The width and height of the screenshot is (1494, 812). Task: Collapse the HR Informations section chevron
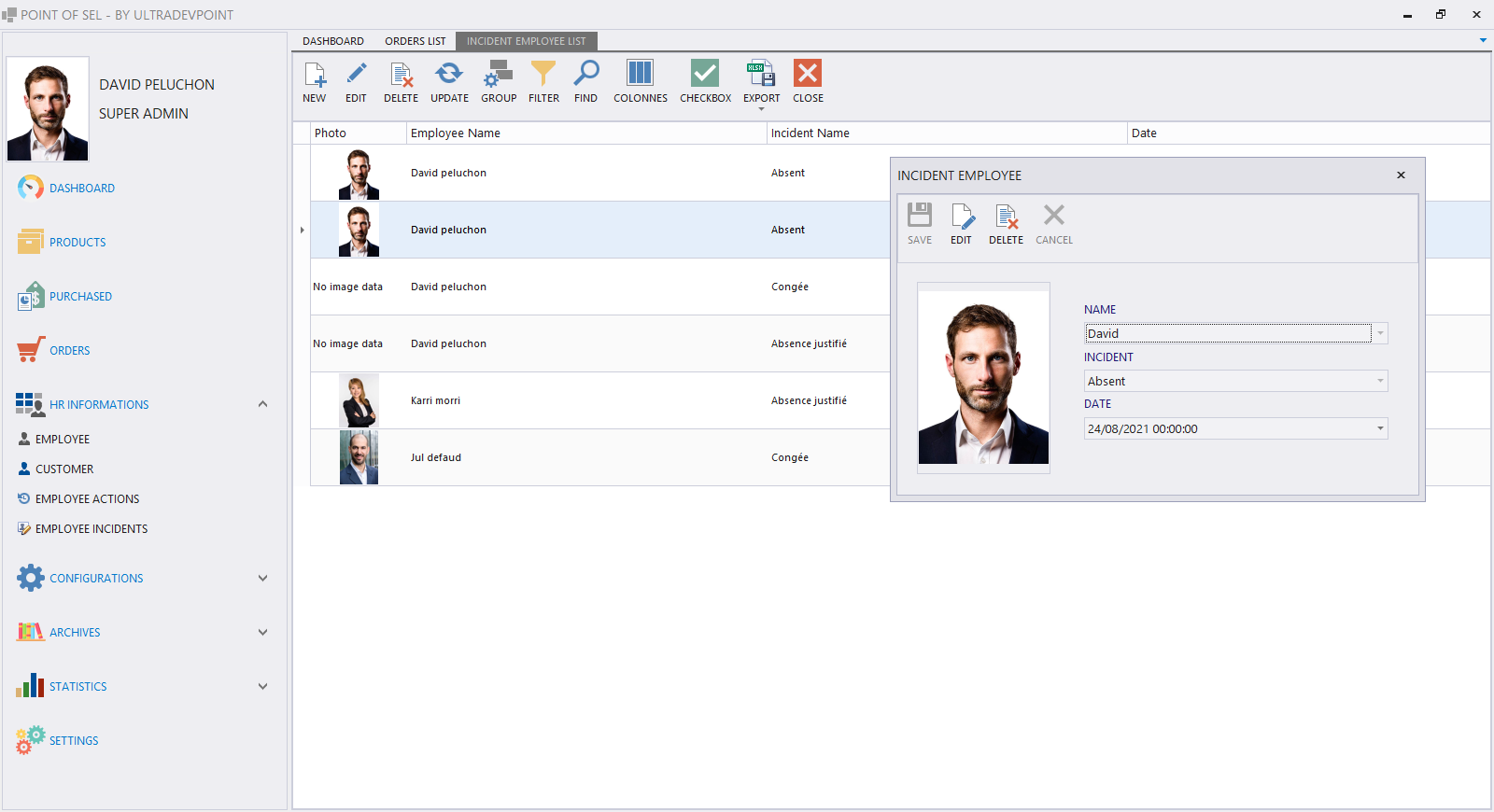click(x=262, y=404)
